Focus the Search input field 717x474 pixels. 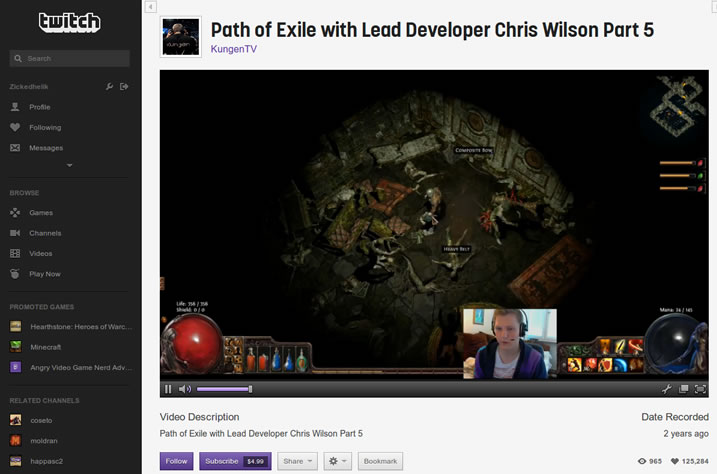[x=70, y=59]
